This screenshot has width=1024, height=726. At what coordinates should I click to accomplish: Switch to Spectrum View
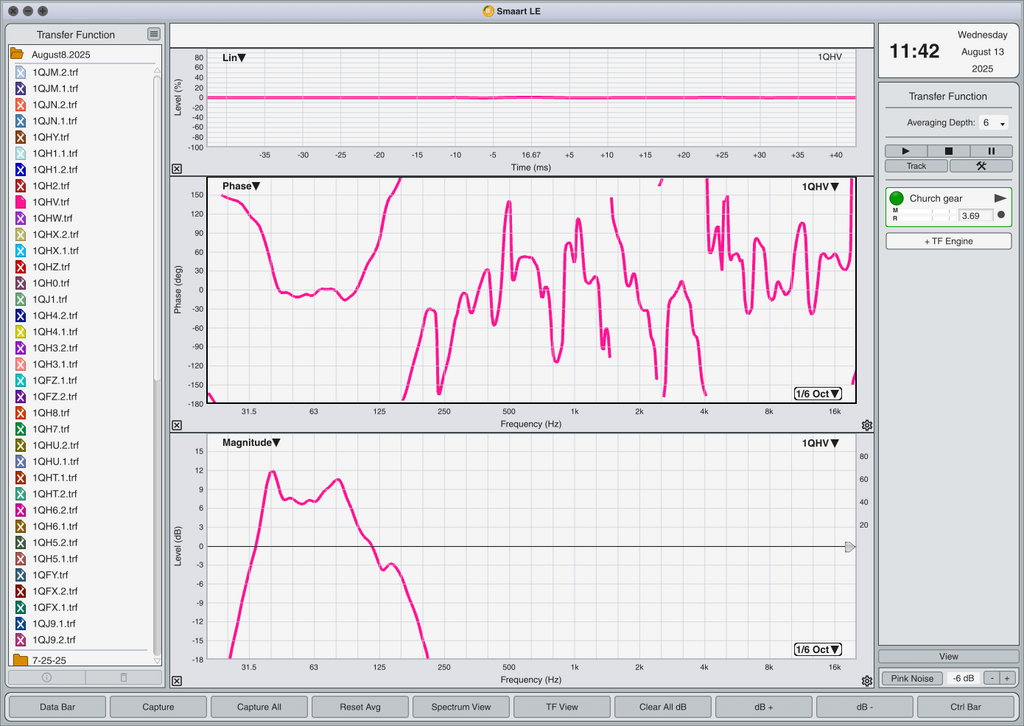(x=461, y=706)
